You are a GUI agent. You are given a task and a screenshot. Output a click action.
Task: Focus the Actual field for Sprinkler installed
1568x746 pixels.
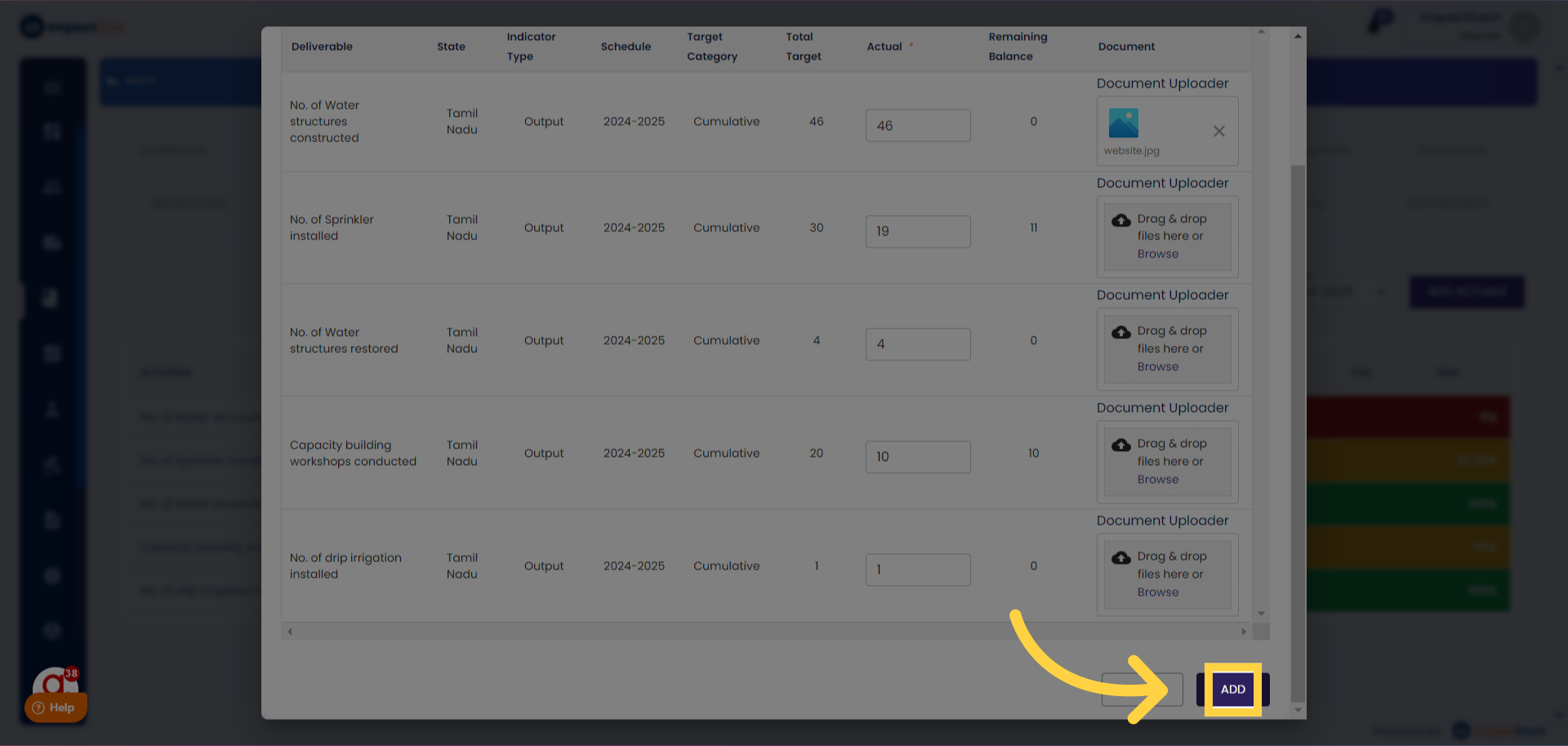point(918,232)
